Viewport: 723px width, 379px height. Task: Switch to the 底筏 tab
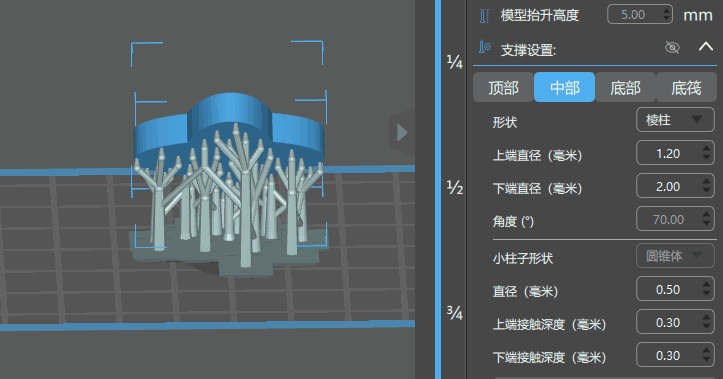(x=686, y=87)
